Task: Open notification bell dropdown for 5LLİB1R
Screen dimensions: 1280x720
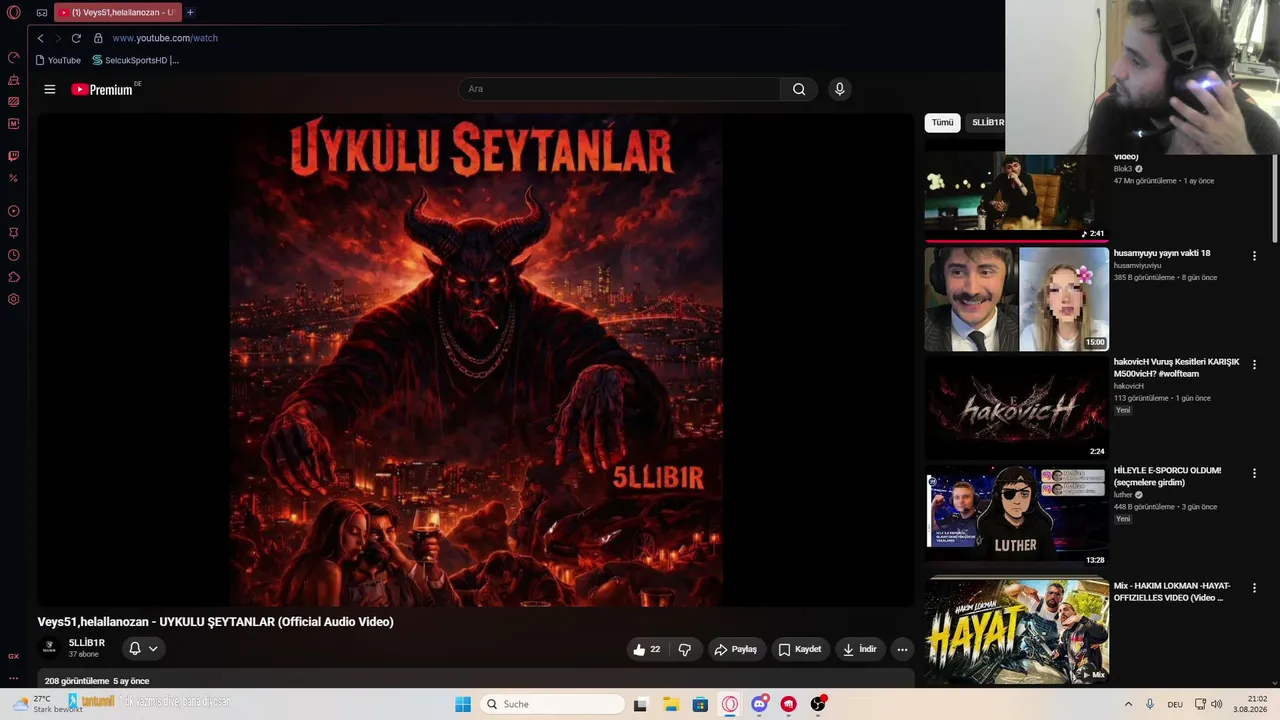Action: 143,649
